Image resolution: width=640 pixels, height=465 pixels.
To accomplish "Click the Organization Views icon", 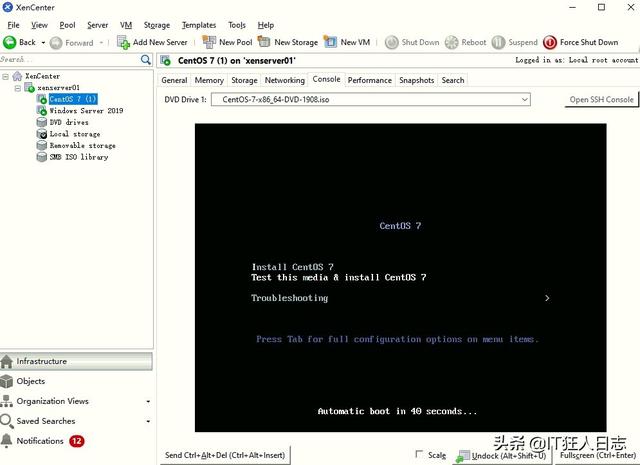I will coord(7,401).
